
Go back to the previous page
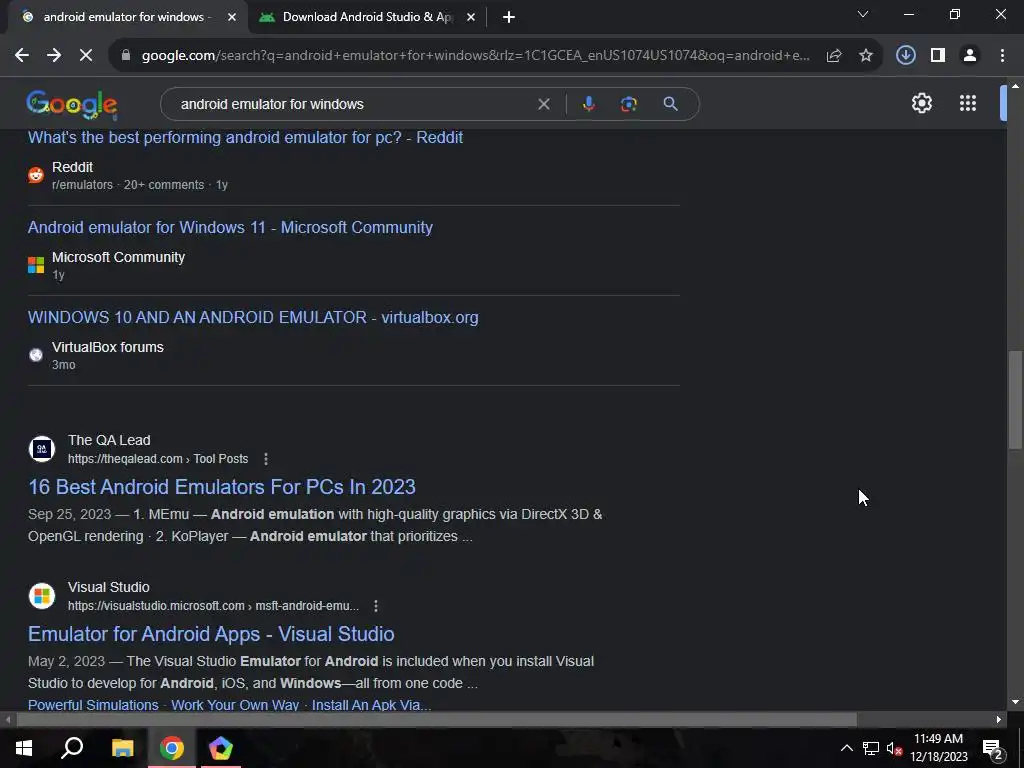pyautogui.click(x=22, y=56)
